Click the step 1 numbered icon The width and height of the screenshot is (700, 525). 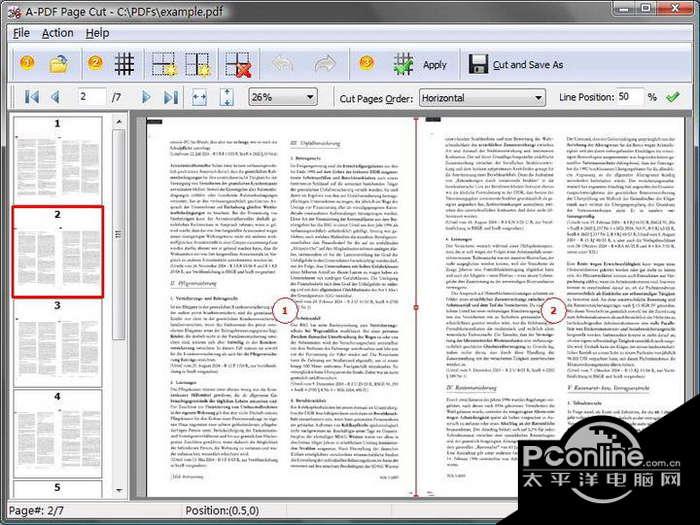coord(27,63)
